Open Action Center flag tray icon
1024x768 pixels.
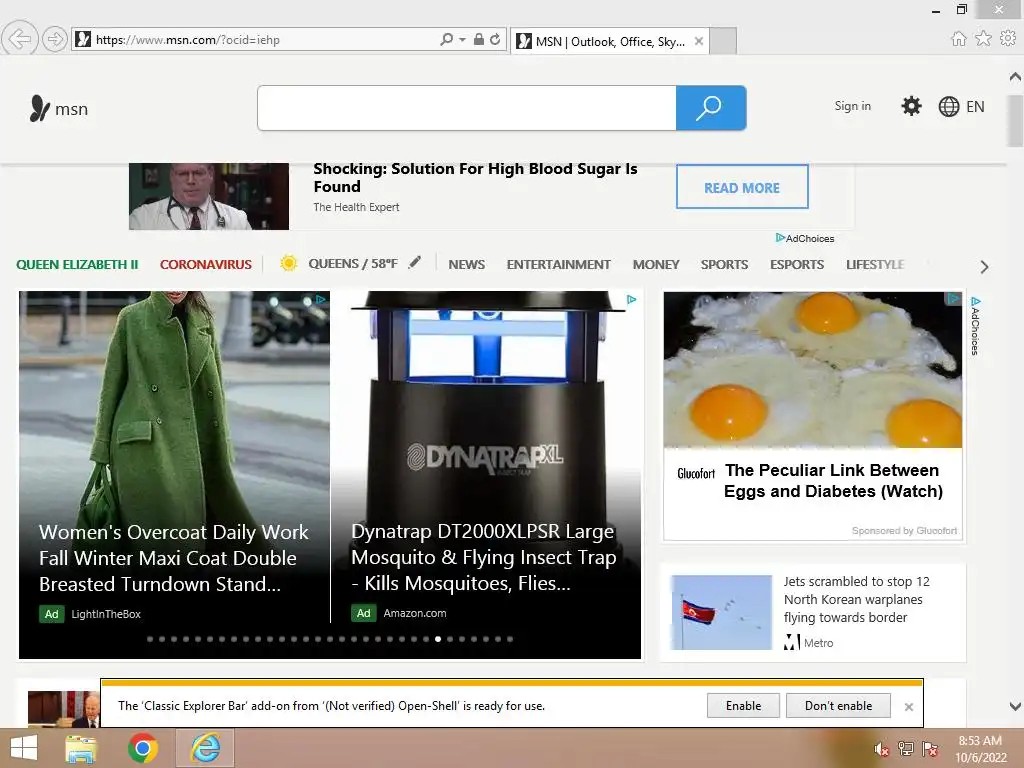[930, 748]
